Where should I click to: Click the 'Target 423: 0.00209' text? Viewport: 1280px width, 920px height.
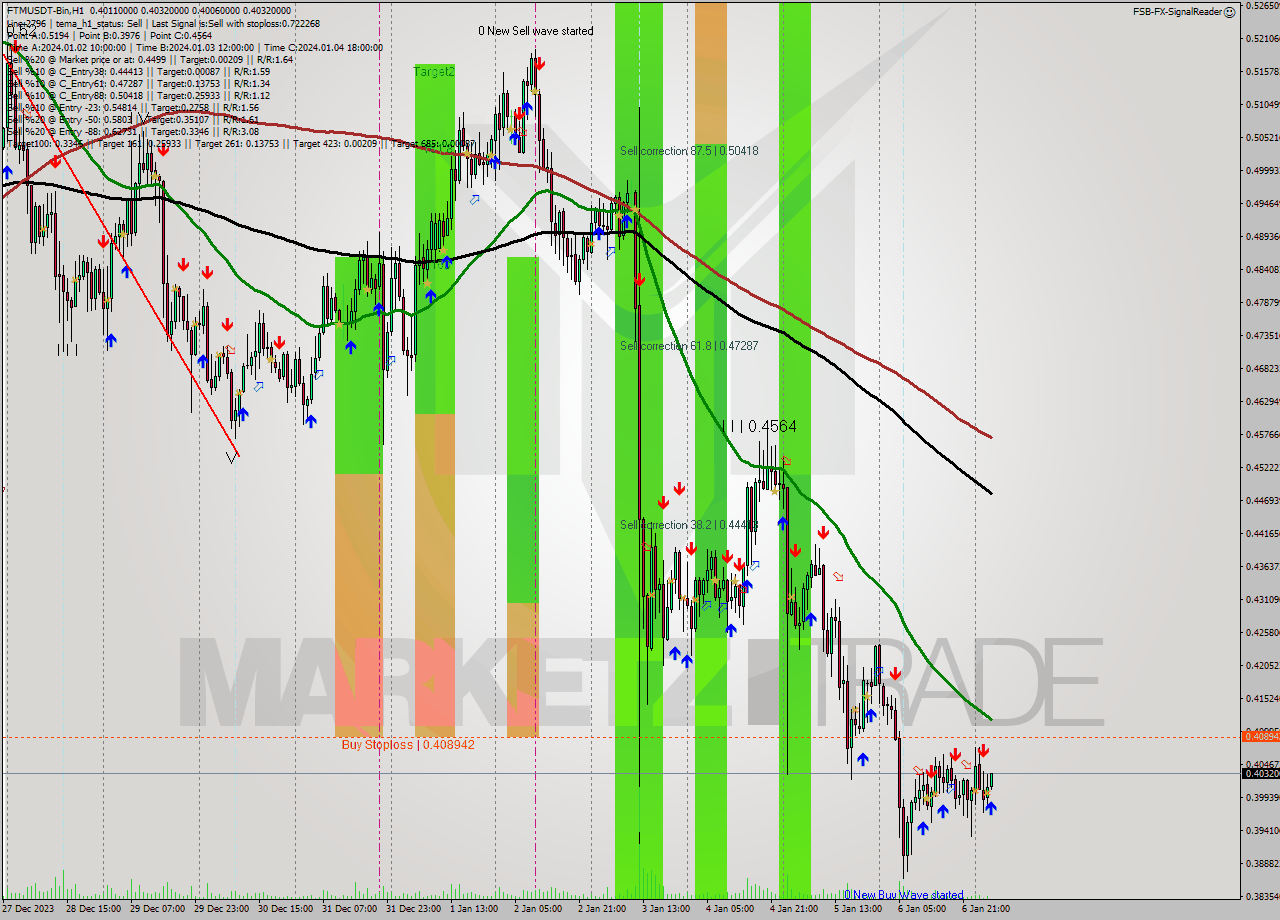(334, 143)
